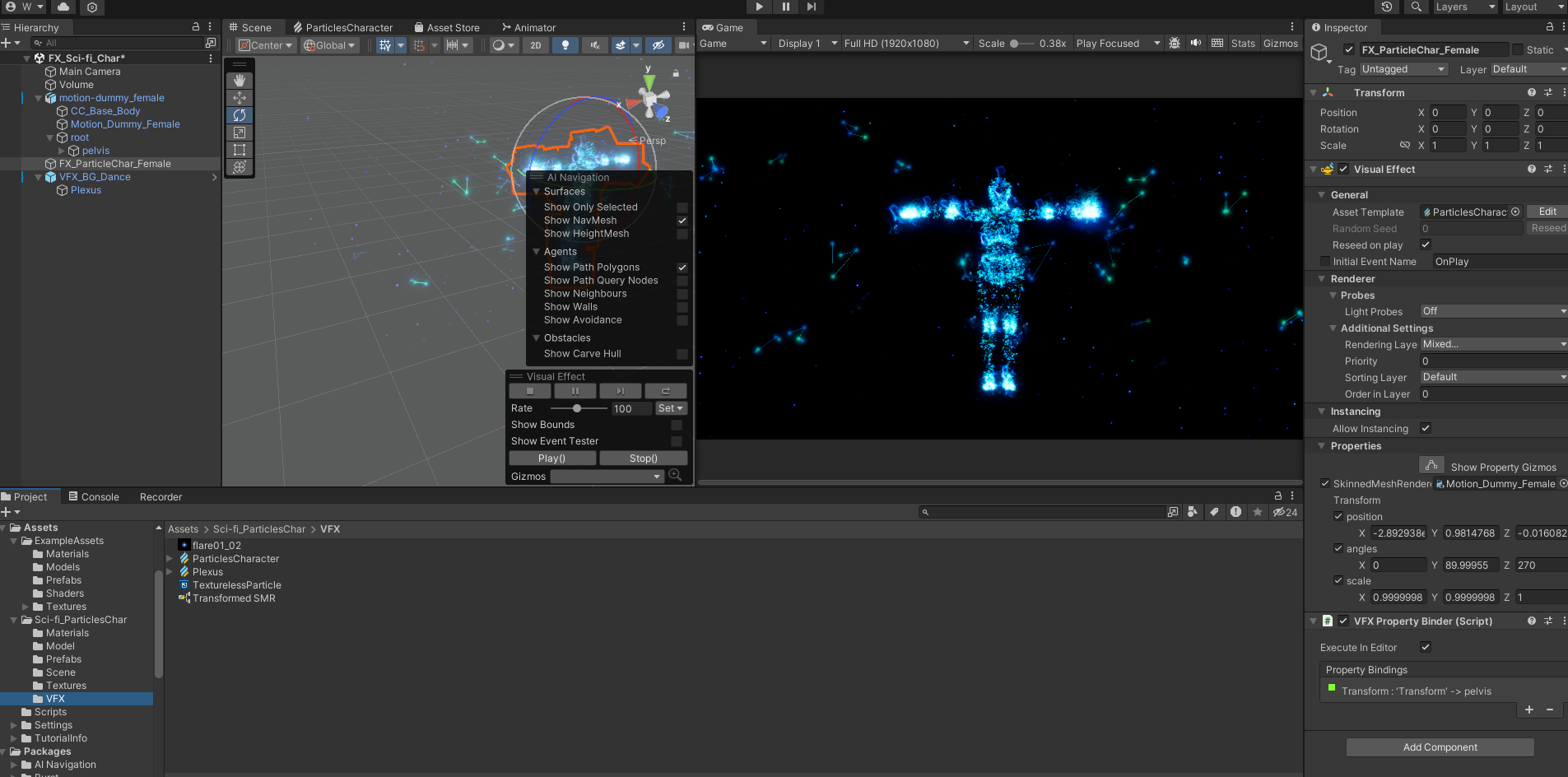Toggle 2D view mode in the Scene view
Screen dimensions: 1568x777
pos(536,45)
